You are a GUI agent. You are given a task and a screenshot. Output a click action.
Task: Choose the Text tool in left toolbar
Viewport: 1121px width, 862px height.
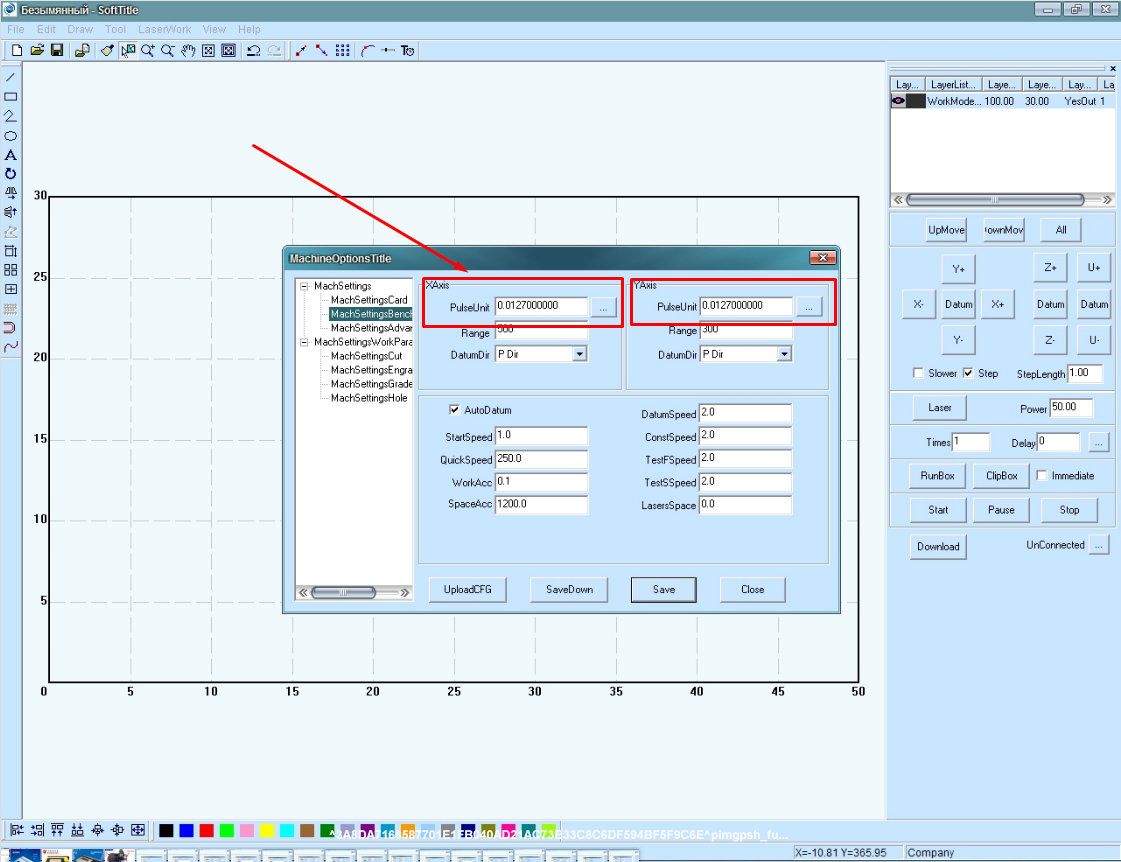pyautogui.click(x=11, y=155)
